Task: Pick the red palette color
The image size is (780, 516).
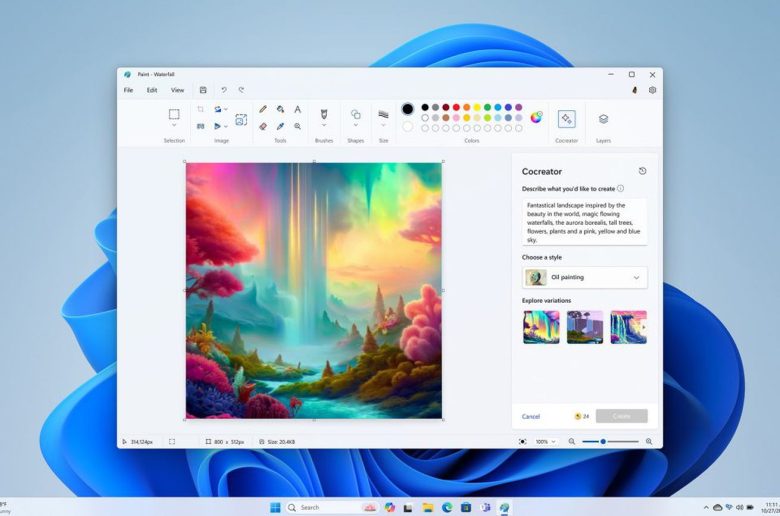Action: point(456,107)
